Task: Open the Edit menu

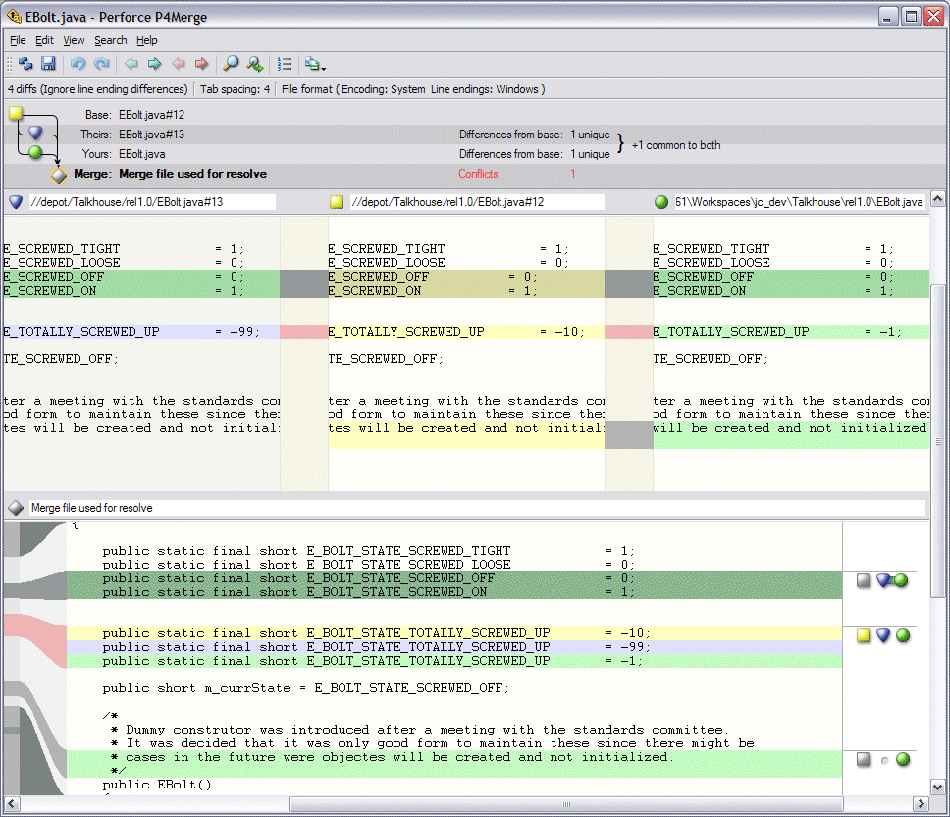Action: click(44, 40)
